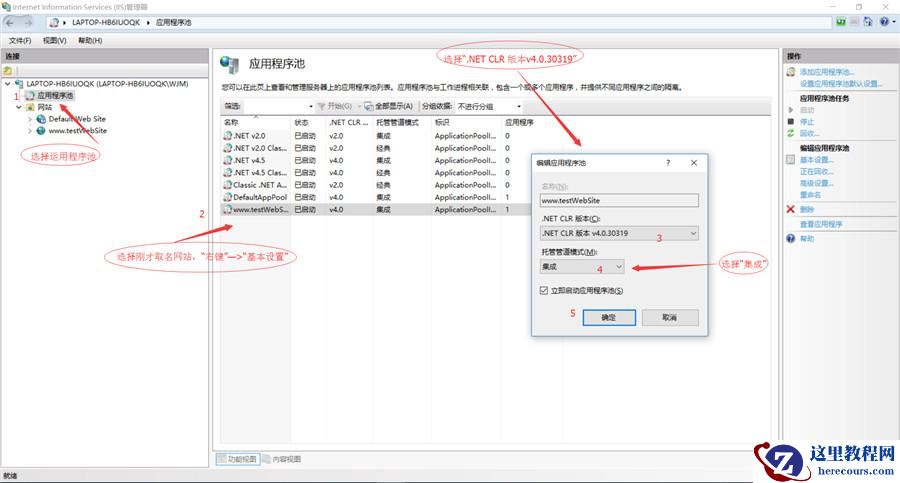The height and width of the screenshot is (483, 900).
Task: Click the create connection icon in 连接 toolbar
Action: (x=7, y=71)
